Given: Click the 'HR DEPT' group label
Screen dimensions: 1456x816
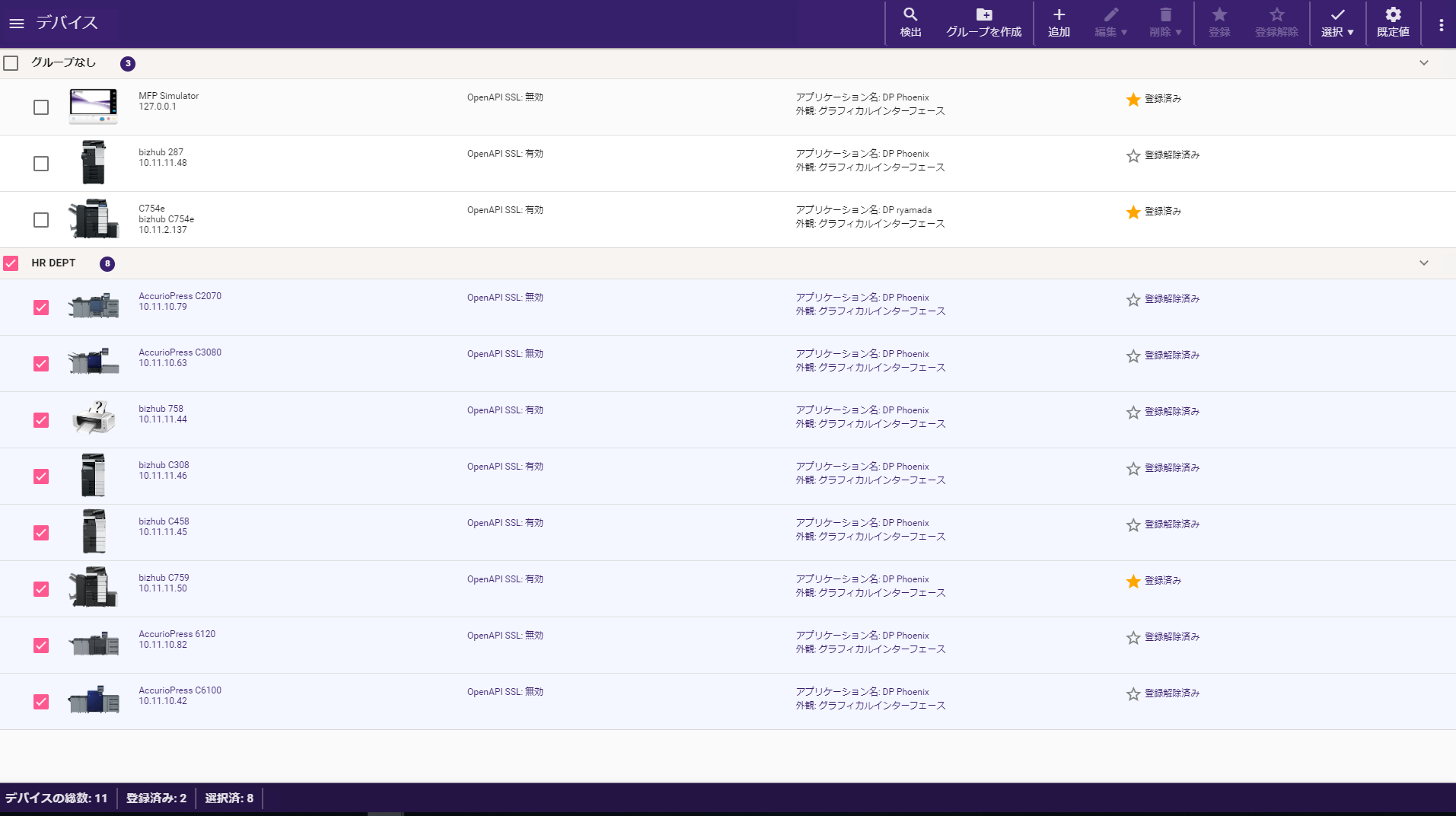Looking at the screenshot, I should point(53,263).
